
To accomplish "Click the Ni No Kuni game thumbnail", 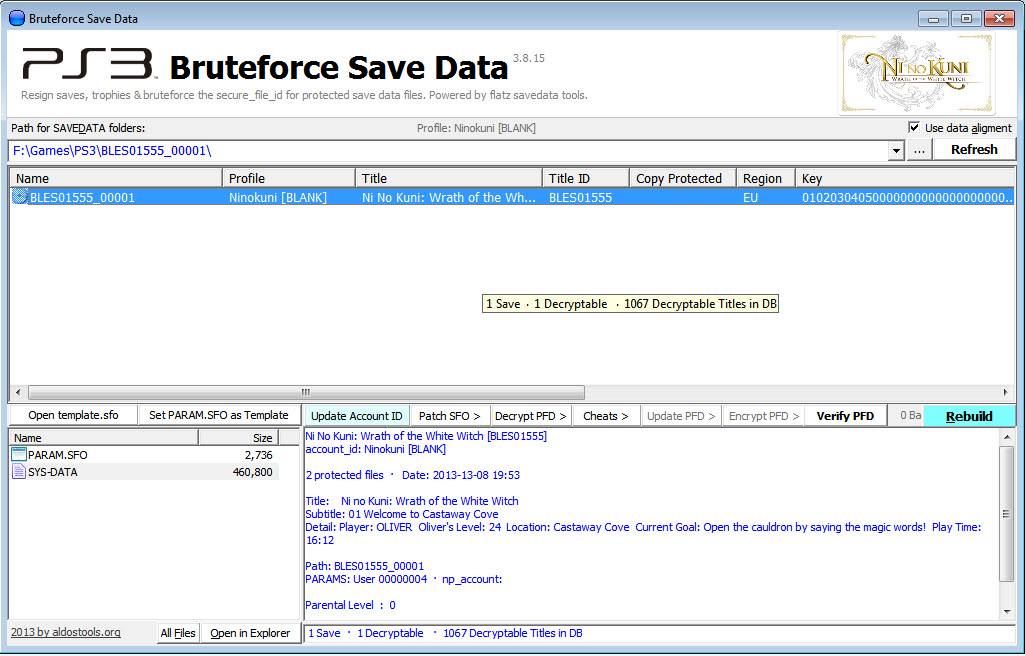I will pos(916,74).
